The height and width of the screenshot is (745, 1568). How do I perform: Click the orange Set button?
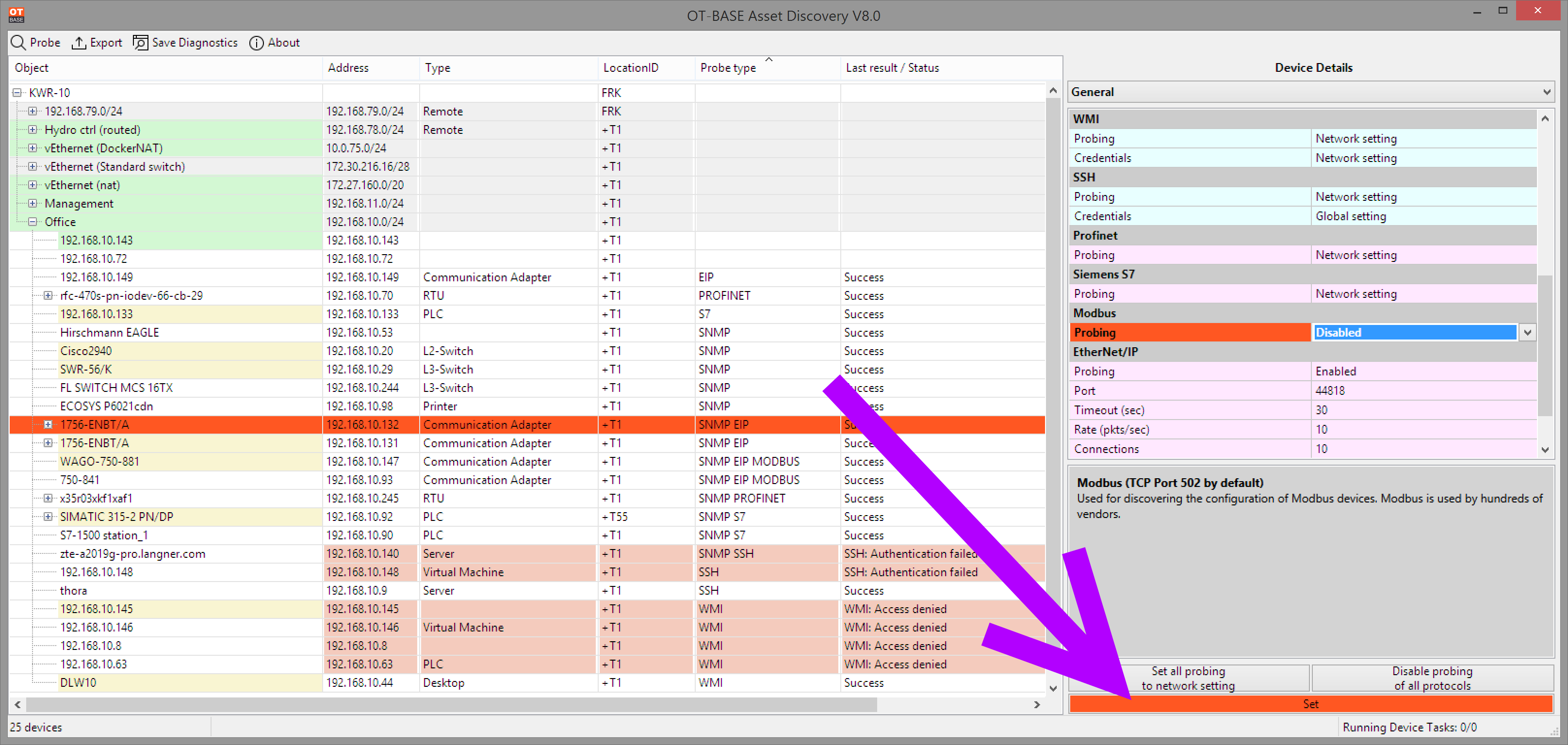(x=1310, y=704)
